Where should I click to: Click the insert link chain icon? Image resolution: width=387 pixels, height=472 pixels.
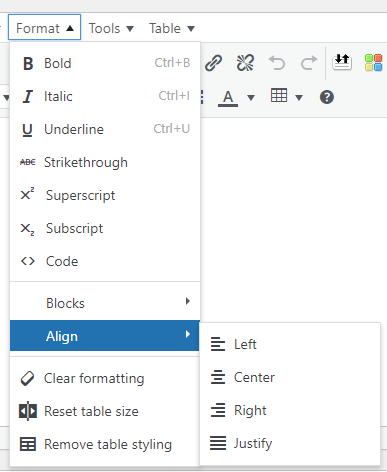213,63
